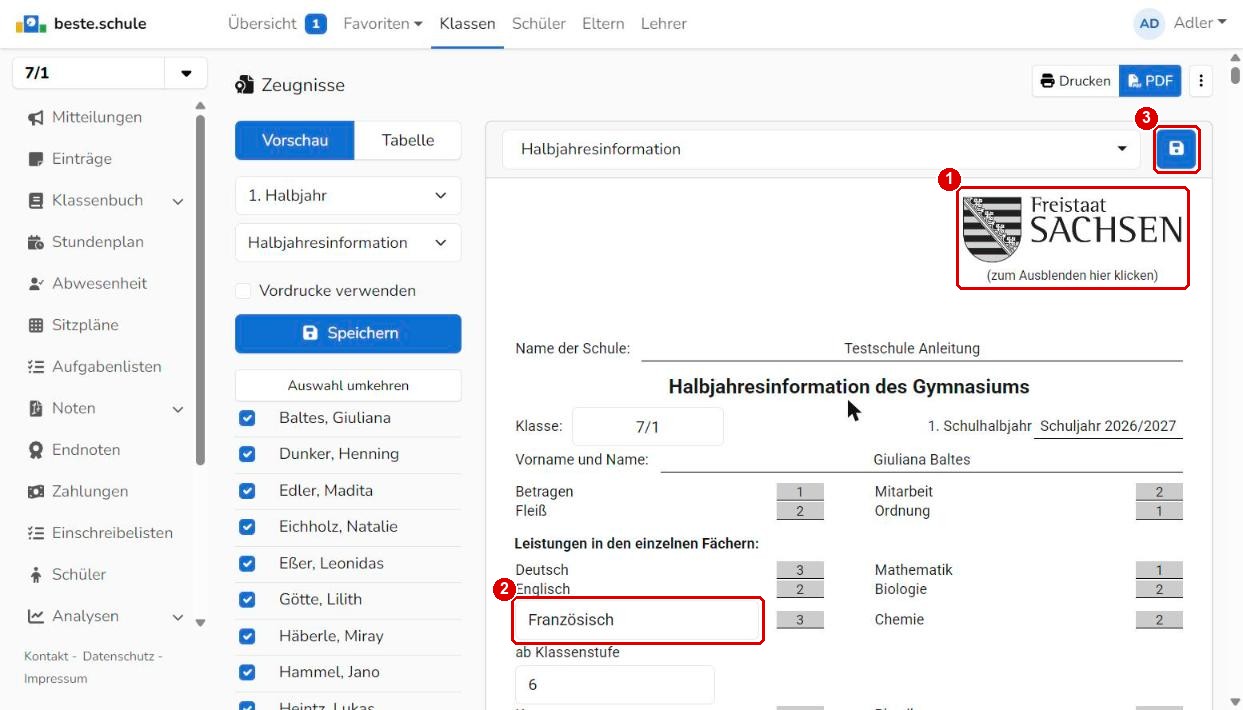The width and height of the screenshot is (1243, 710).
Task: Expand the Analysen submenu
Action: tap(178, 617)
